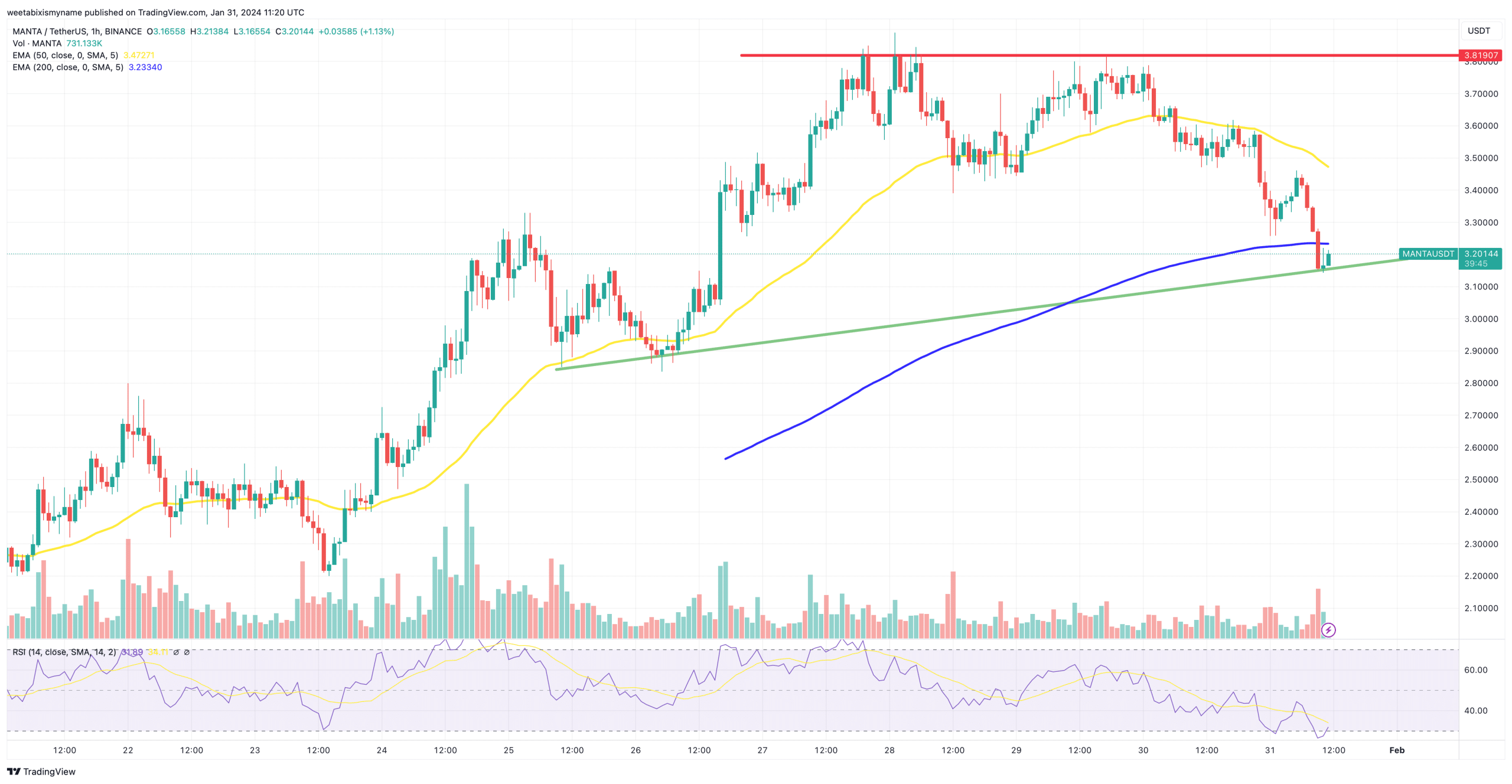Click the volume value 731.133K
The width and height of the screenshot is (1512, 784).
tap(84, 43)
